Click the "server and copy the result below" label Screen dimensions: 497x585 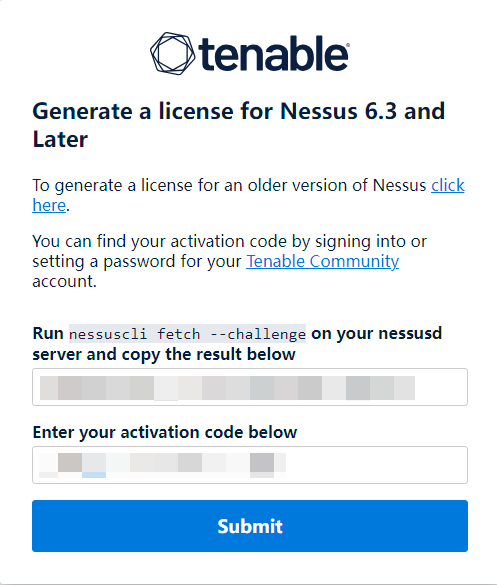pyautogui.click(x=164, y=354)
